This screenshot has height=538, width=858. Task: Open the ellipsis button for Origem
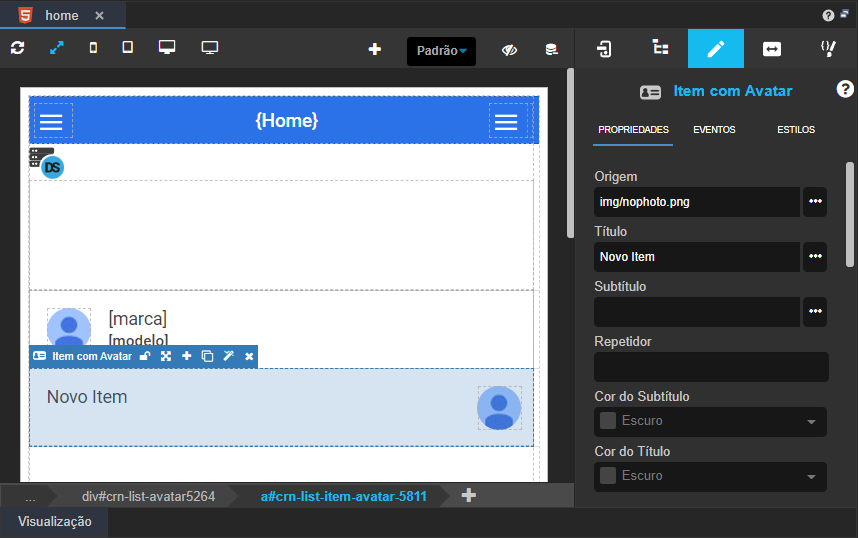click(815, 202)
